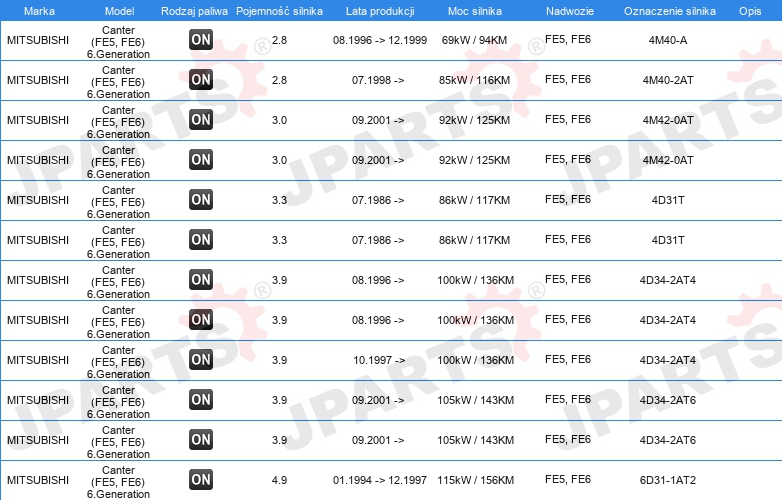Click the Rodzaj paliwa column header
The width and height of the screenshot is (782, 500).
pyautogui.click(x=195, y=11)
